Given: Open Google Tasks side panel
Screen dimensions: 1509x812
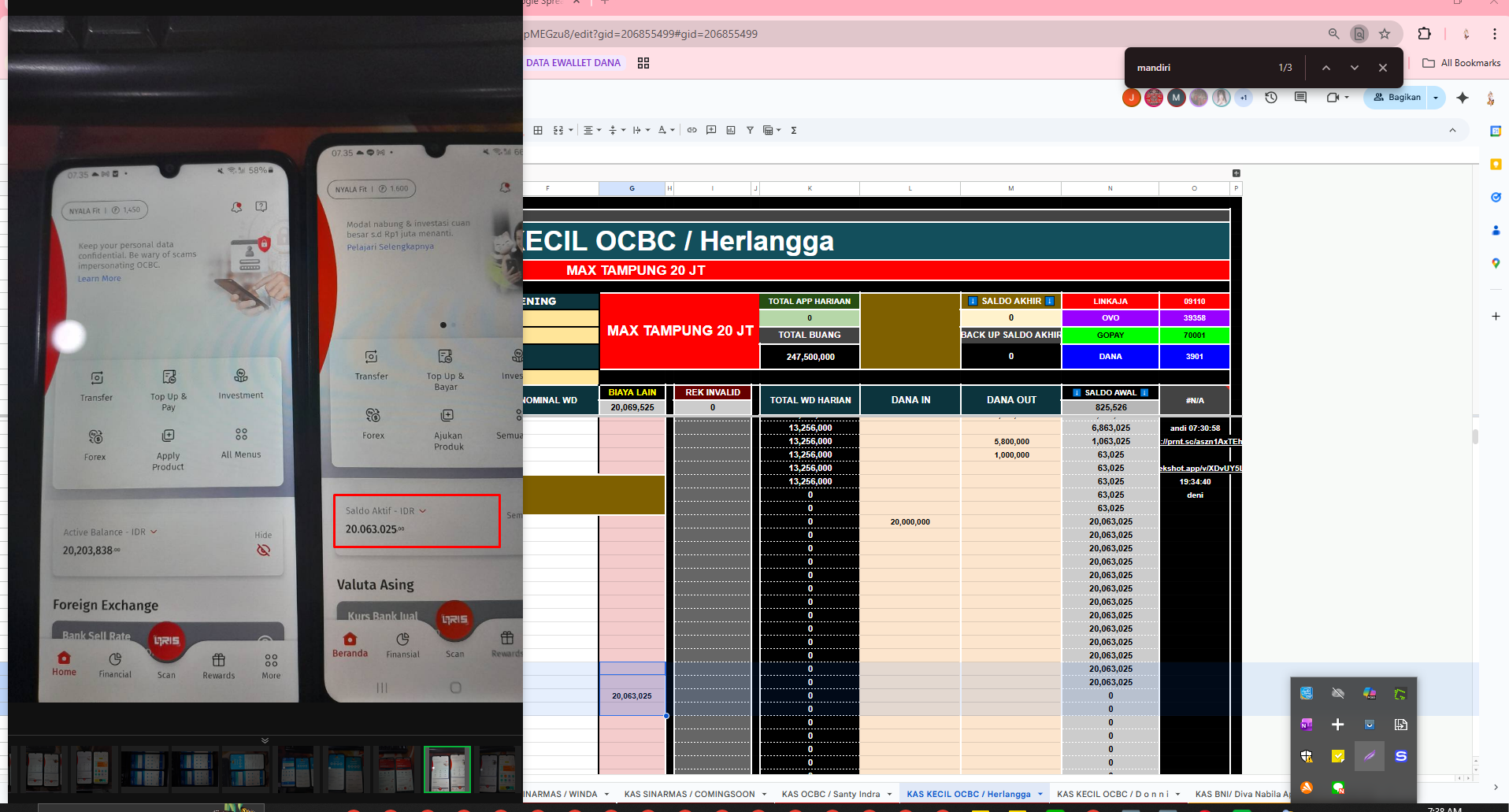Looking at the screenshot, I should (x=1496, y=197).
